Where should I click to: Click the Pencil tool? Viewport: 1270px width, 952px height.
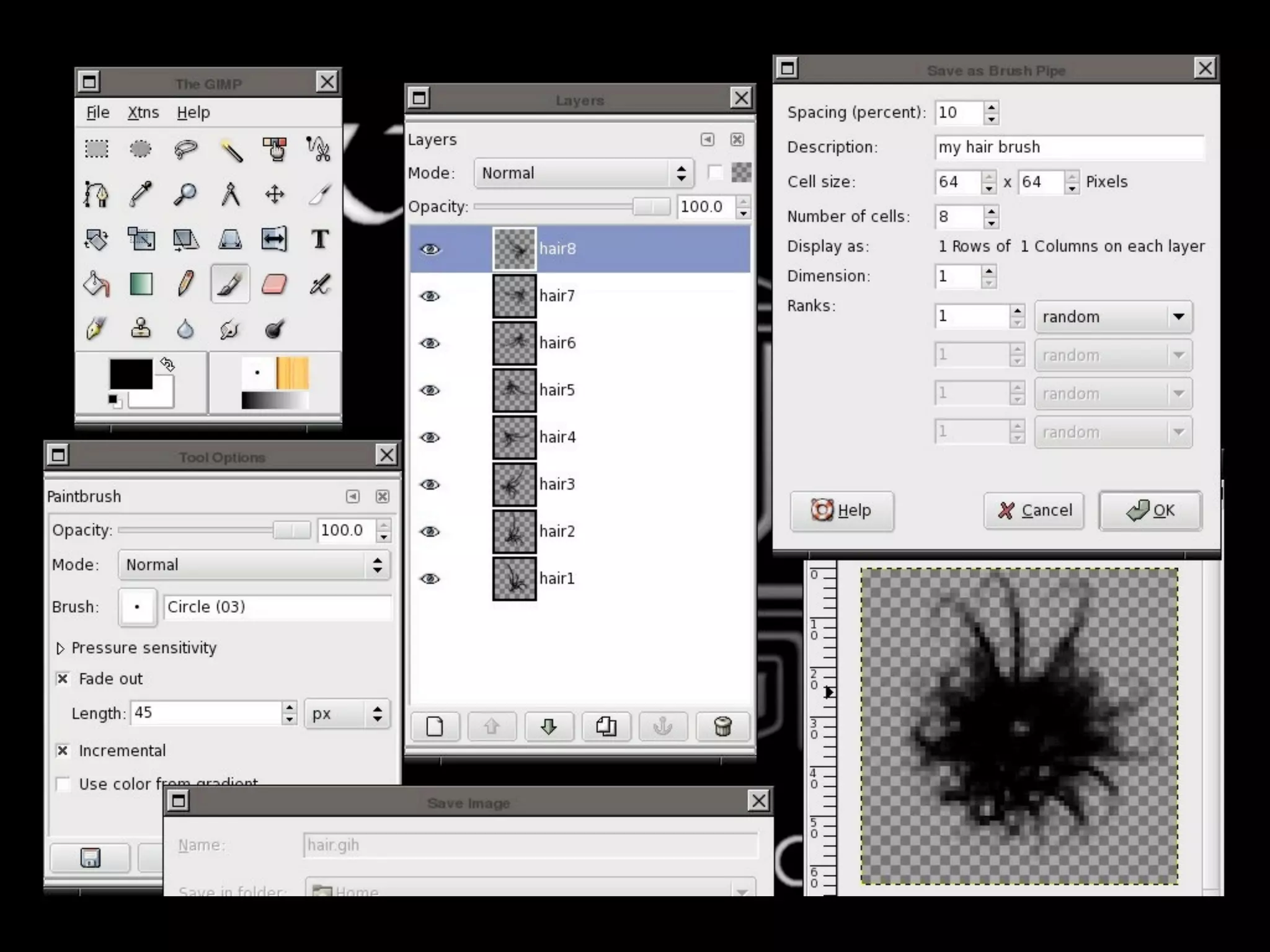coord(185,284)
